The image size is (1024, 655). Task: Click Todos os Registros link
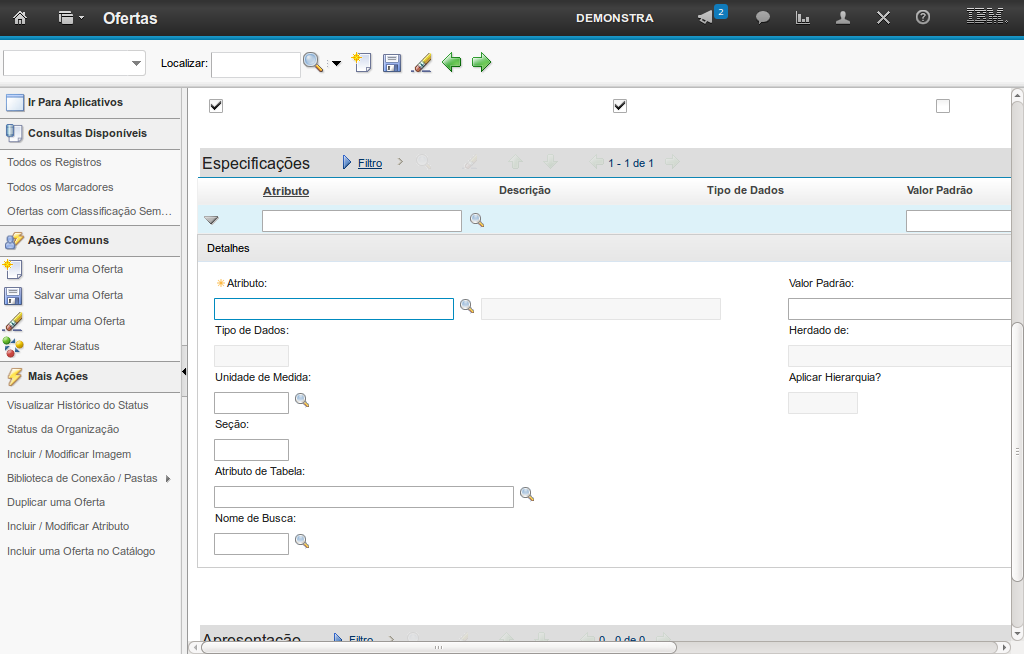pyautogui.click(x=54, y=162)
